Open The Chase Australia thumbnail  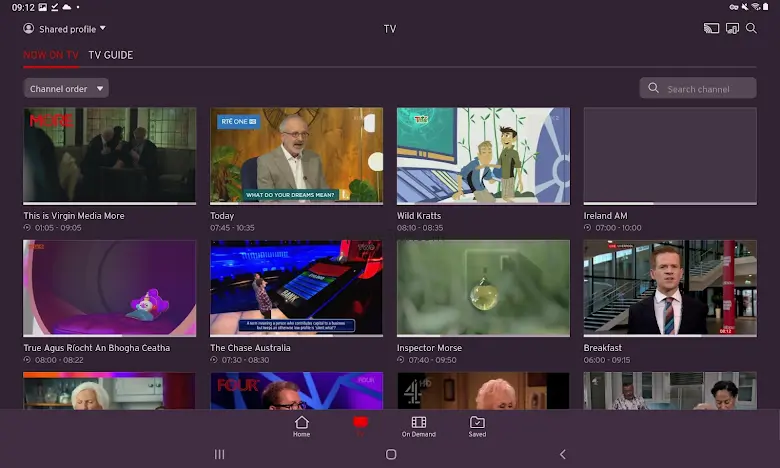point(296,288)
